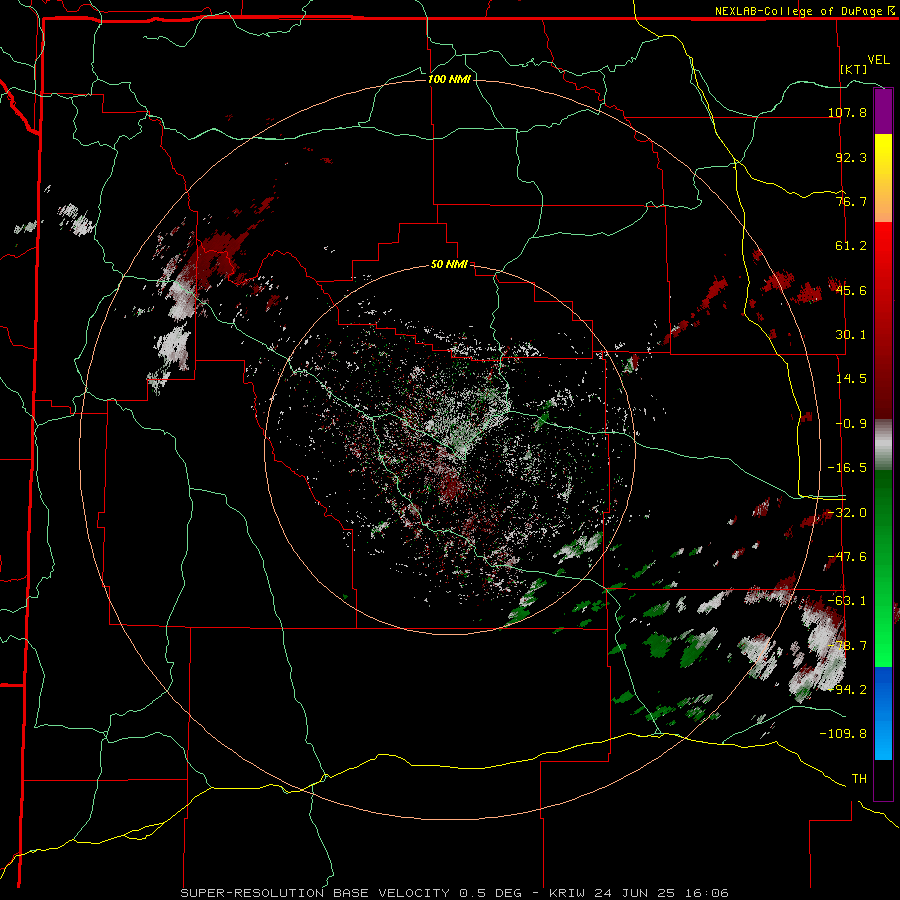Click the 45.6 legend value
The image size is (900, 900).
pyautogui.click(x=851, y=290)
